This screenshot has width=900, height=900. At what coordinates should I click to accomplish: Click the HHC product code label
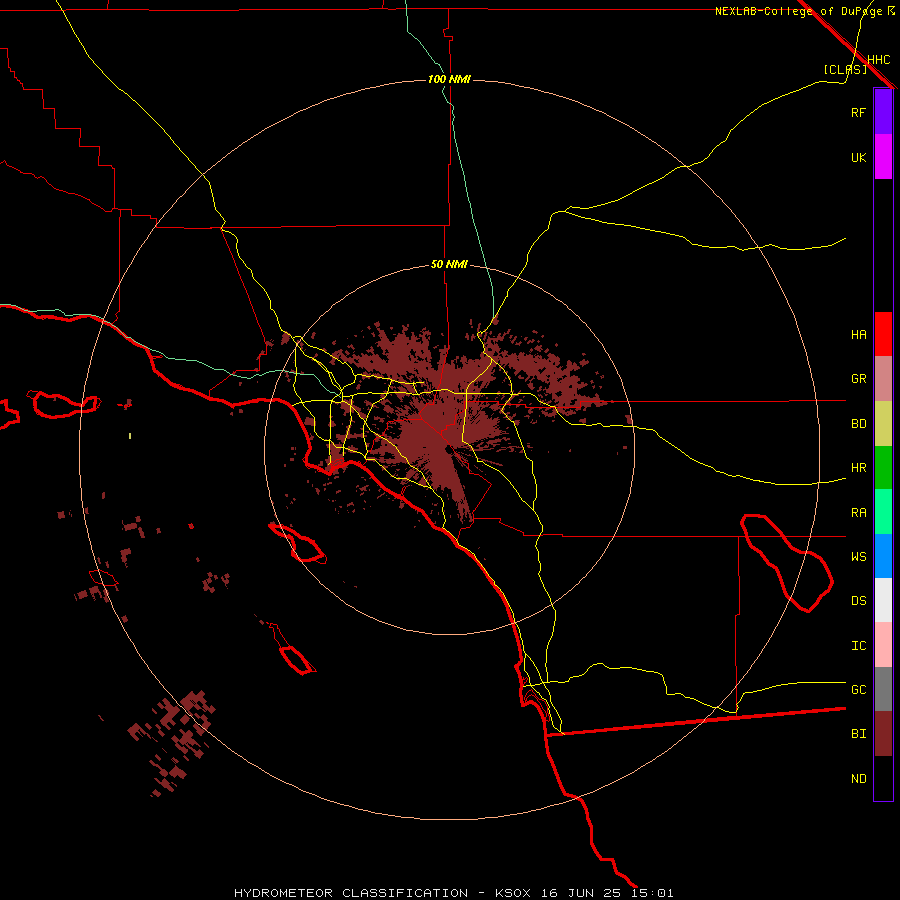(878, 59)
